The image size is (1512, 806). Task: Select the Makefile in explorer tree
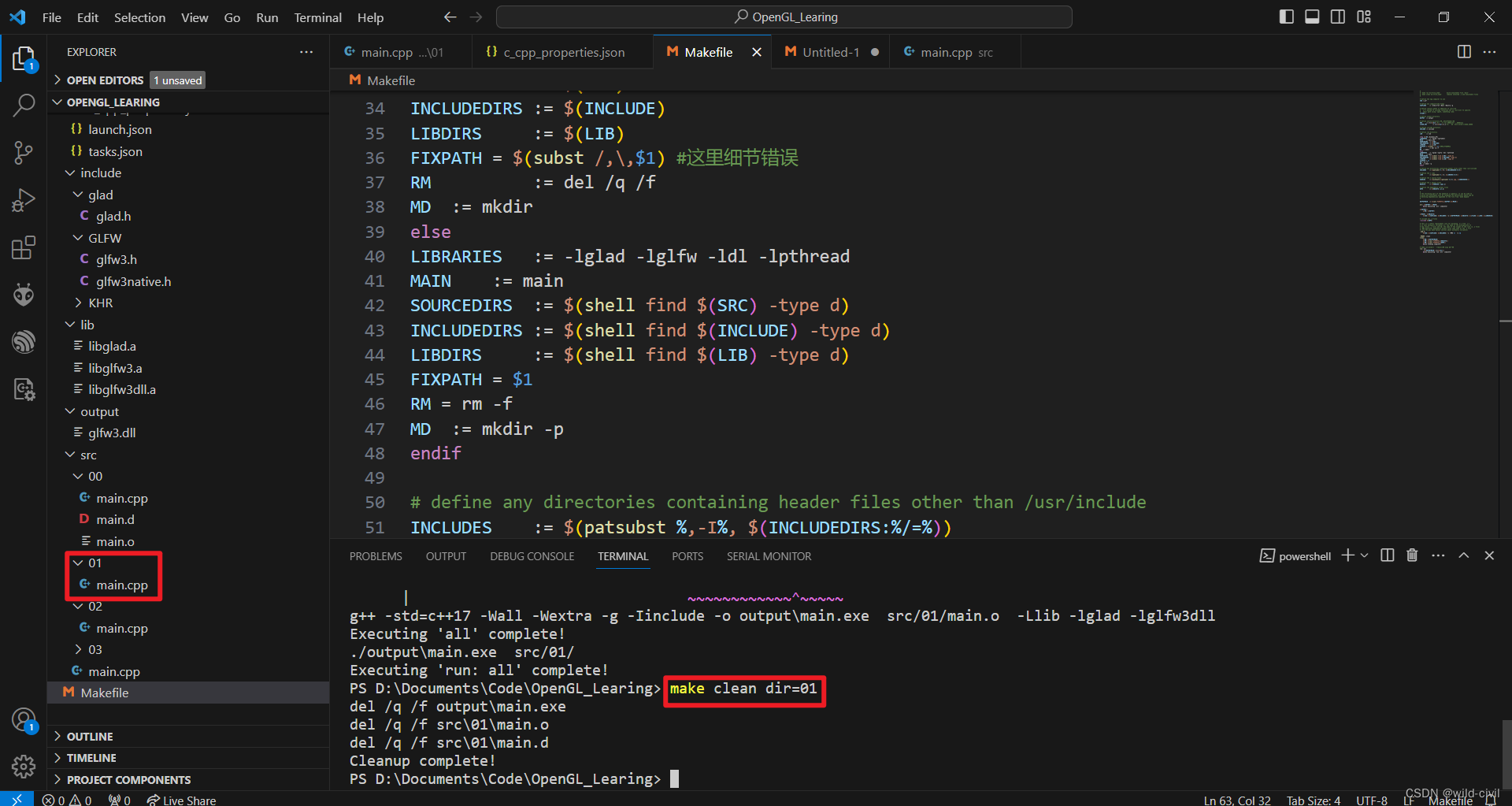point(188,693)
